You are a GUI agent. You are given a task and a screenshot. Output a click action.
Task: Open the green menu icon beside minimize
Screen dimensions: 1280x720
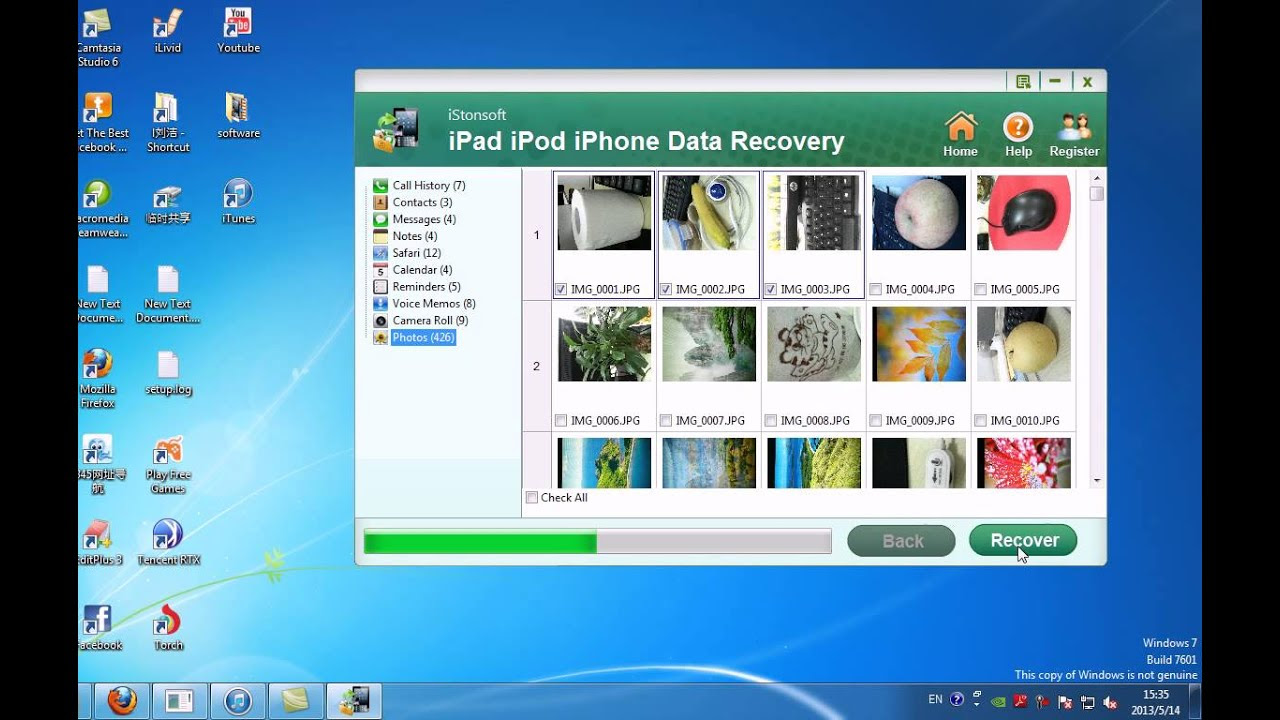click(1023, 82)
